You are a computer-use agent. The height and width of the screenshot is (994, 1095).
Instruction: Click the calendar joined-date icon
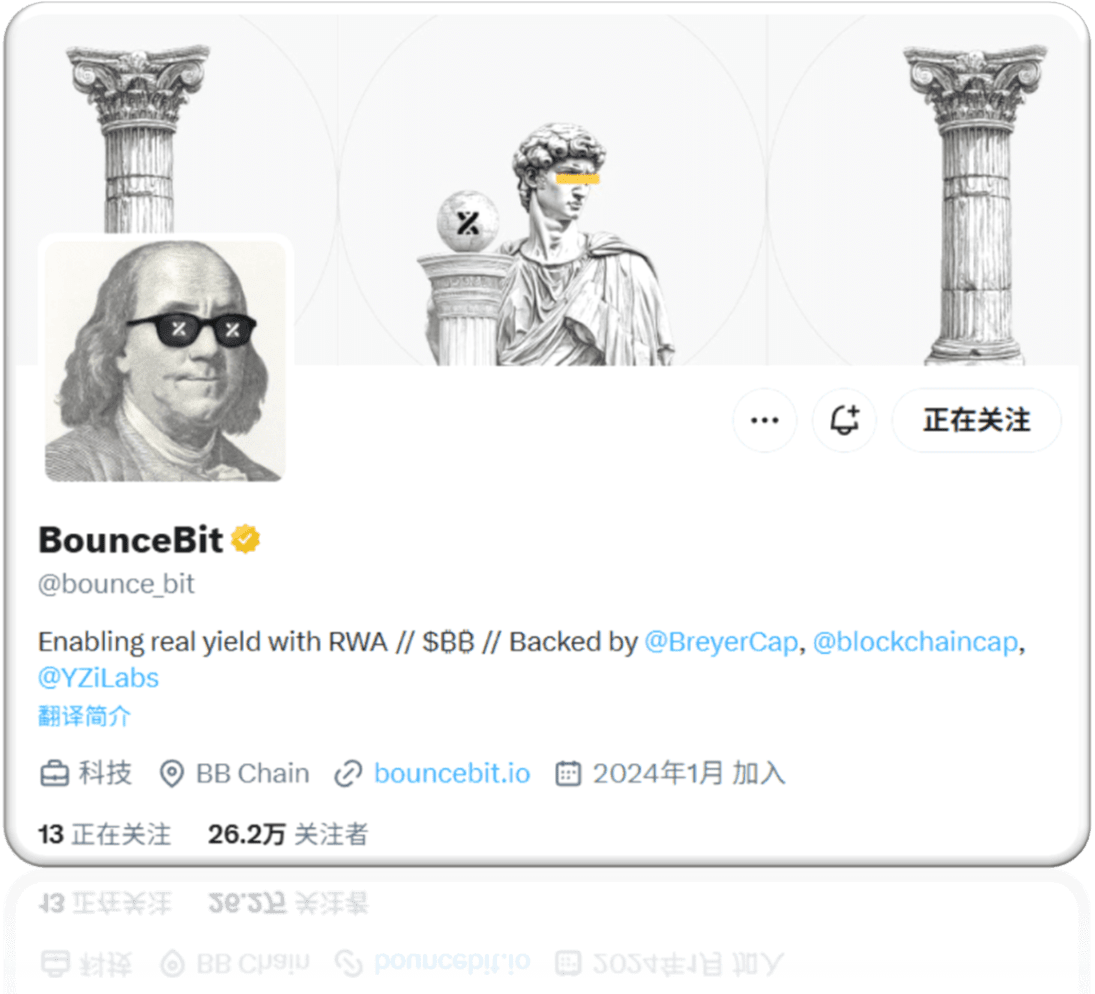click(x=568, y=774)
